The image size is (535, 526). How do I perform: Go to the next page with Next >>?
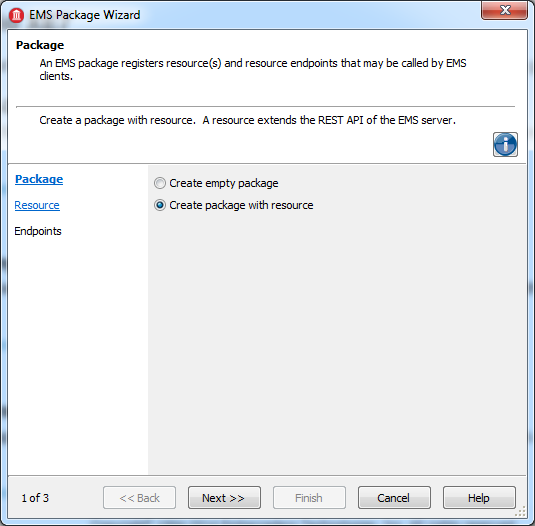224,498
